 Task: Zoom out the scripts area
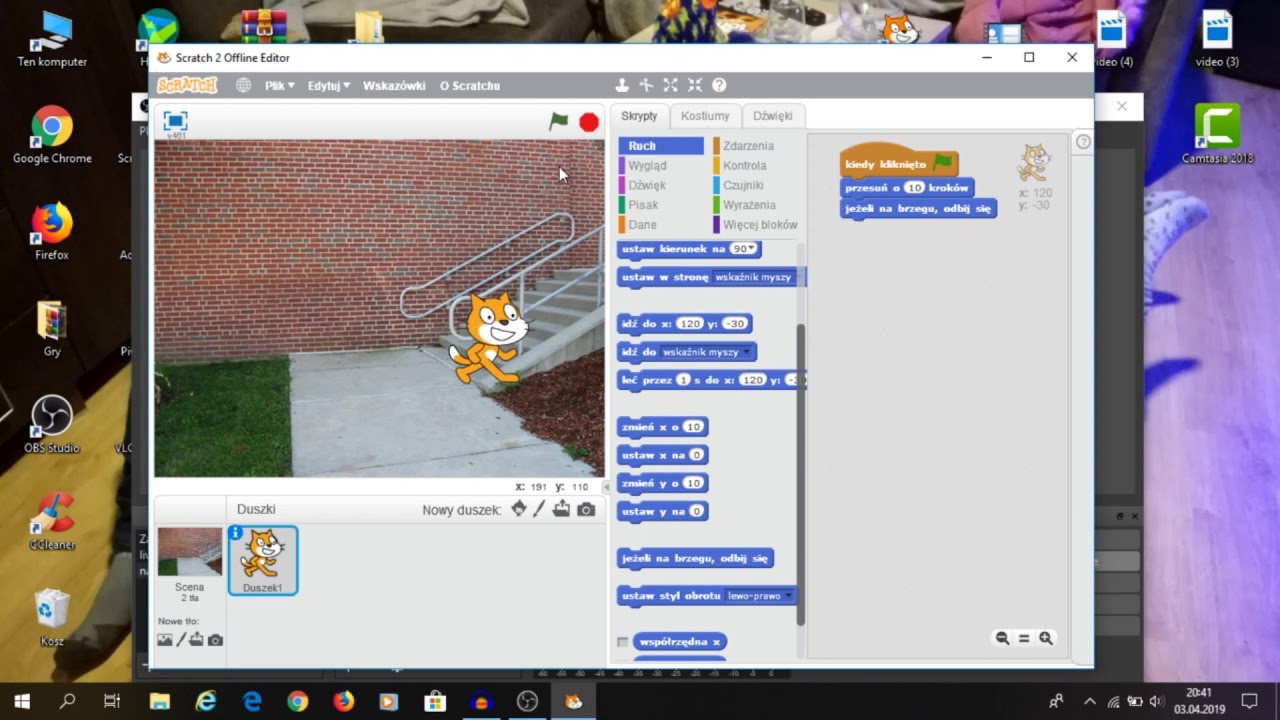point(1002,638)
